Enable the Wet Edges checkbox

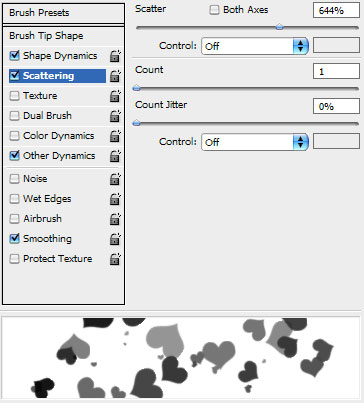pos(14,199)
